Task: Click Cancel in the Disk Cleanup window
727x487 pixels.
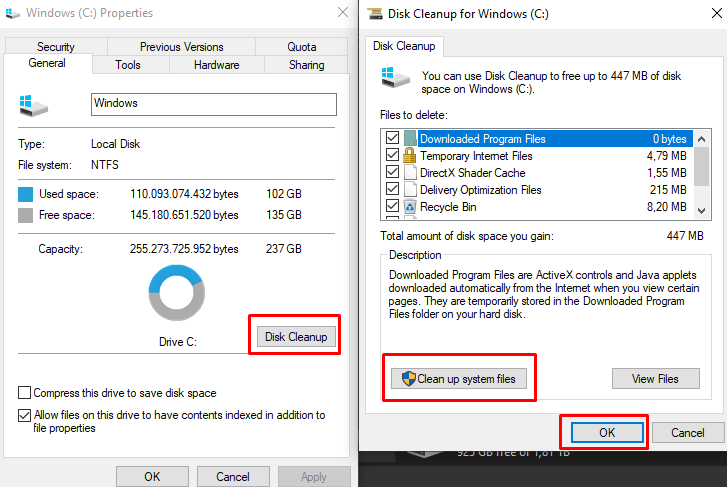Action: click(x=688, y=432)
